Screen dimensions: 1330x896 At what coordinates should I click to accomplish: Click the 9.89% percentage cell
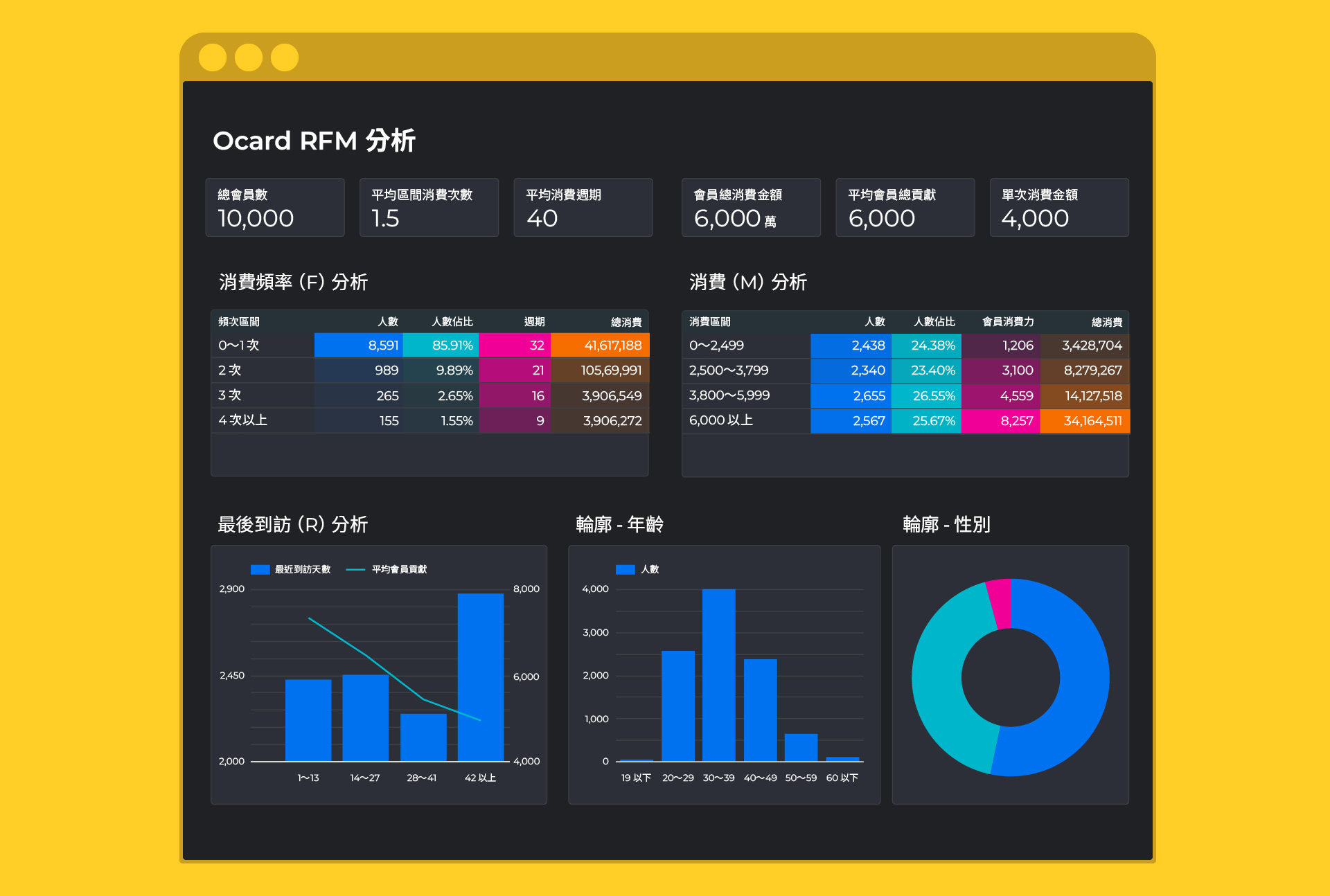pyautogui.click(x=441, y=370)
